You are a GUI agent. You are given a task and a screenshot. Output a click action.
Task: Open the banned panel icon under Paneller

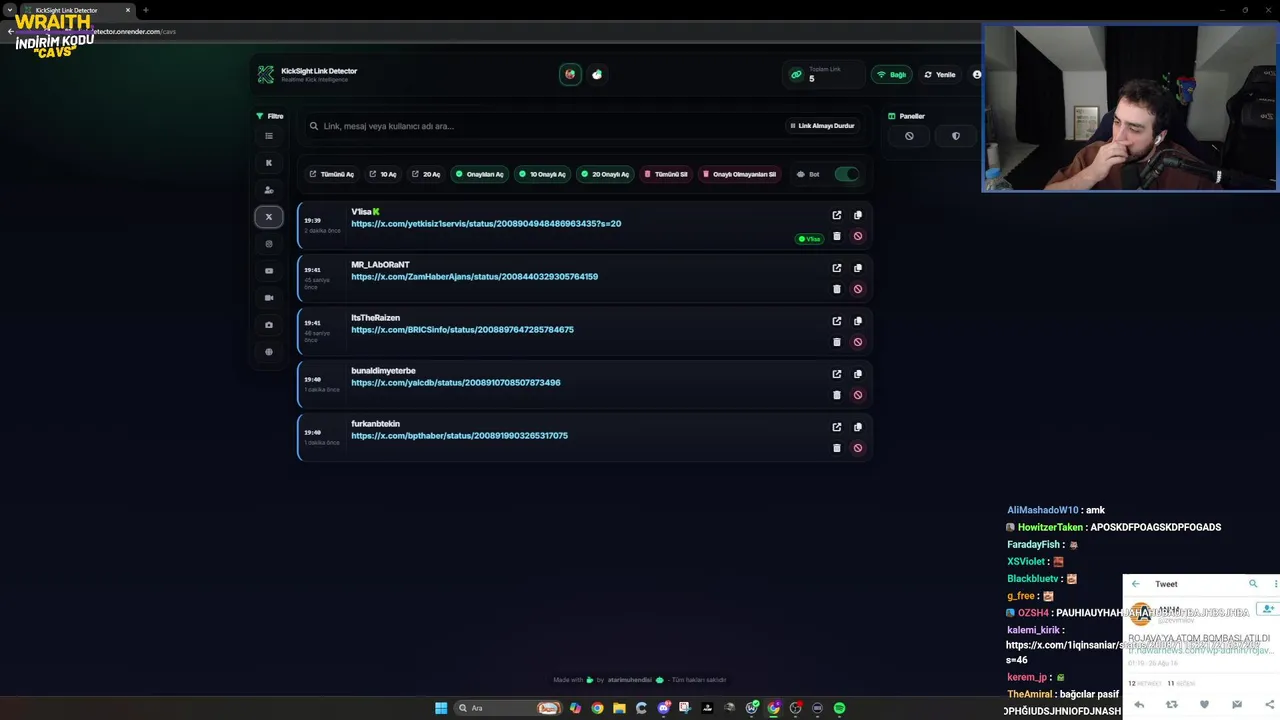(909, 136)
